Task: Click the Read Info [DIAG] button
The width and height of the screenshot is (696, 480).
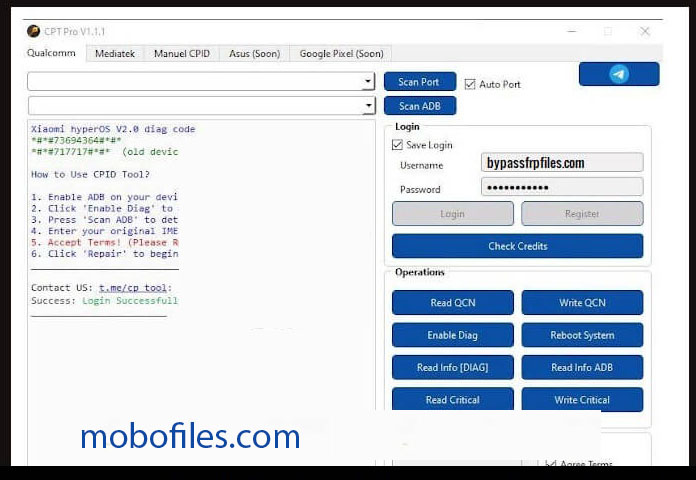Action: [452, 367]
